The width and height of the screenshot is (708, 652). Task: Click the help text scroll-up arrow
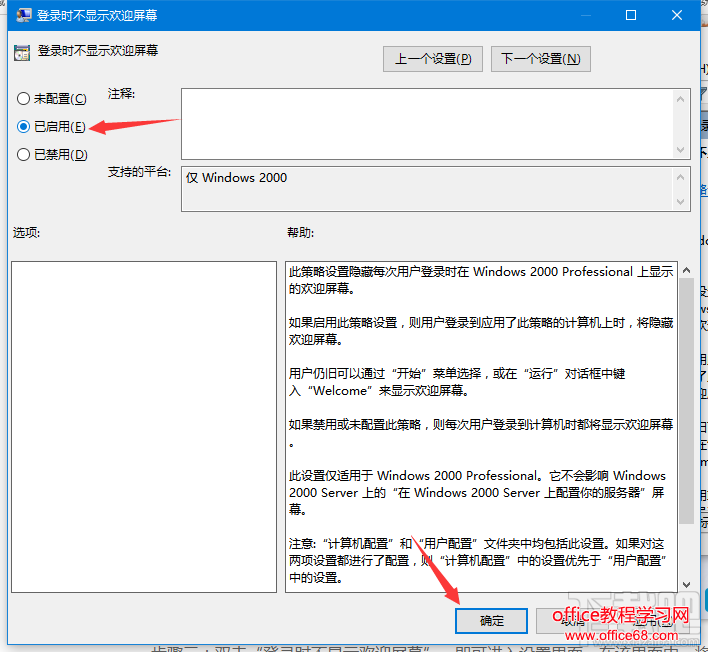[x=686, y=270]
